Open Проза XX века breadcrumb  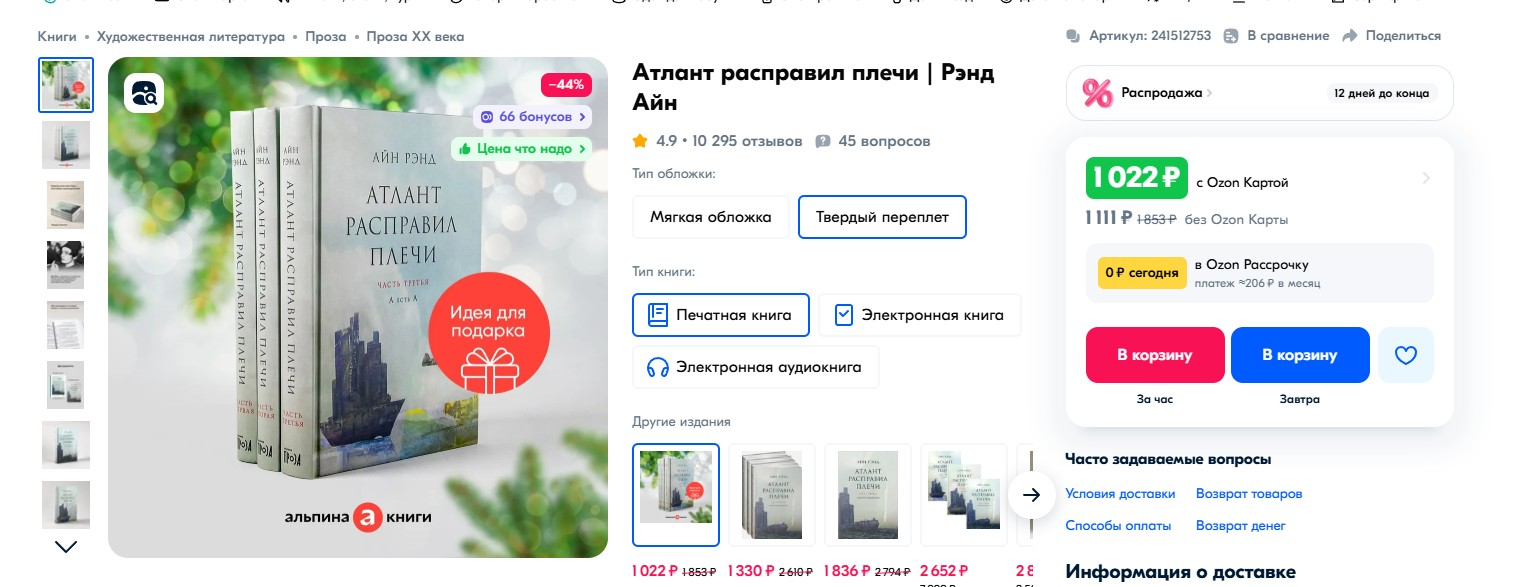[x=415, y=37]
